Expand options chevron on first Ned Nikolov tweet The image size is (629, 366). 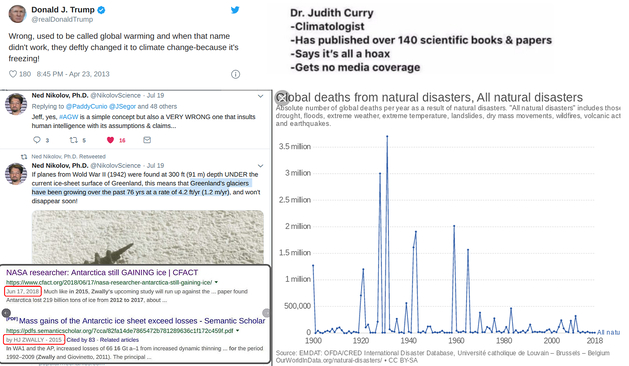pyautogui.click(x=260, y=96)
